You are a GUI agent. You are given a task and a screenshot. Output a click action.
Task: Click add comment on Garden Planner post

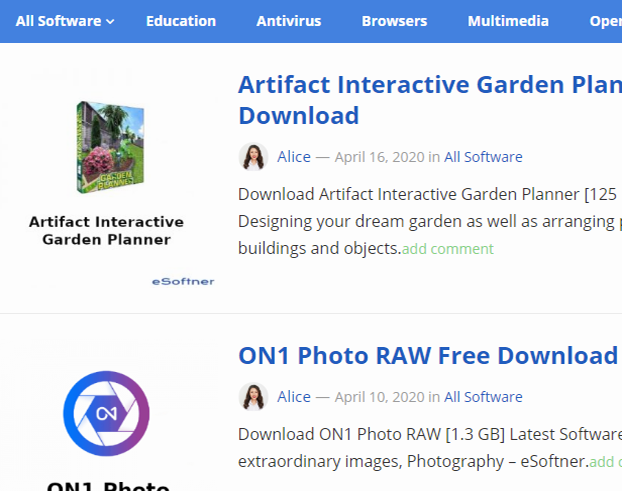click(x=447, y=249)
